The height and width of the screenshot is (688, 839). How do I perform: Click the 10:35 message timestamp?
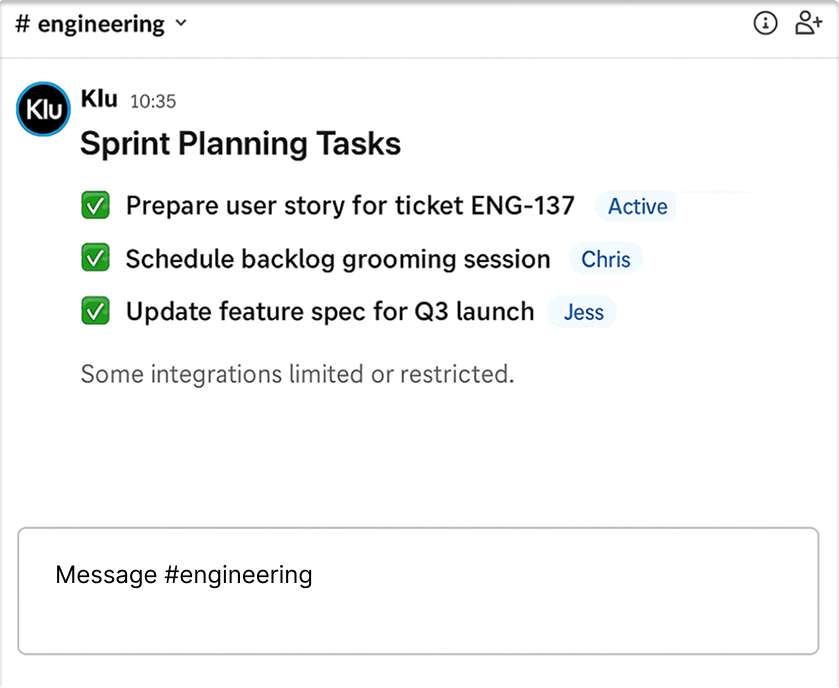[153, 101]
